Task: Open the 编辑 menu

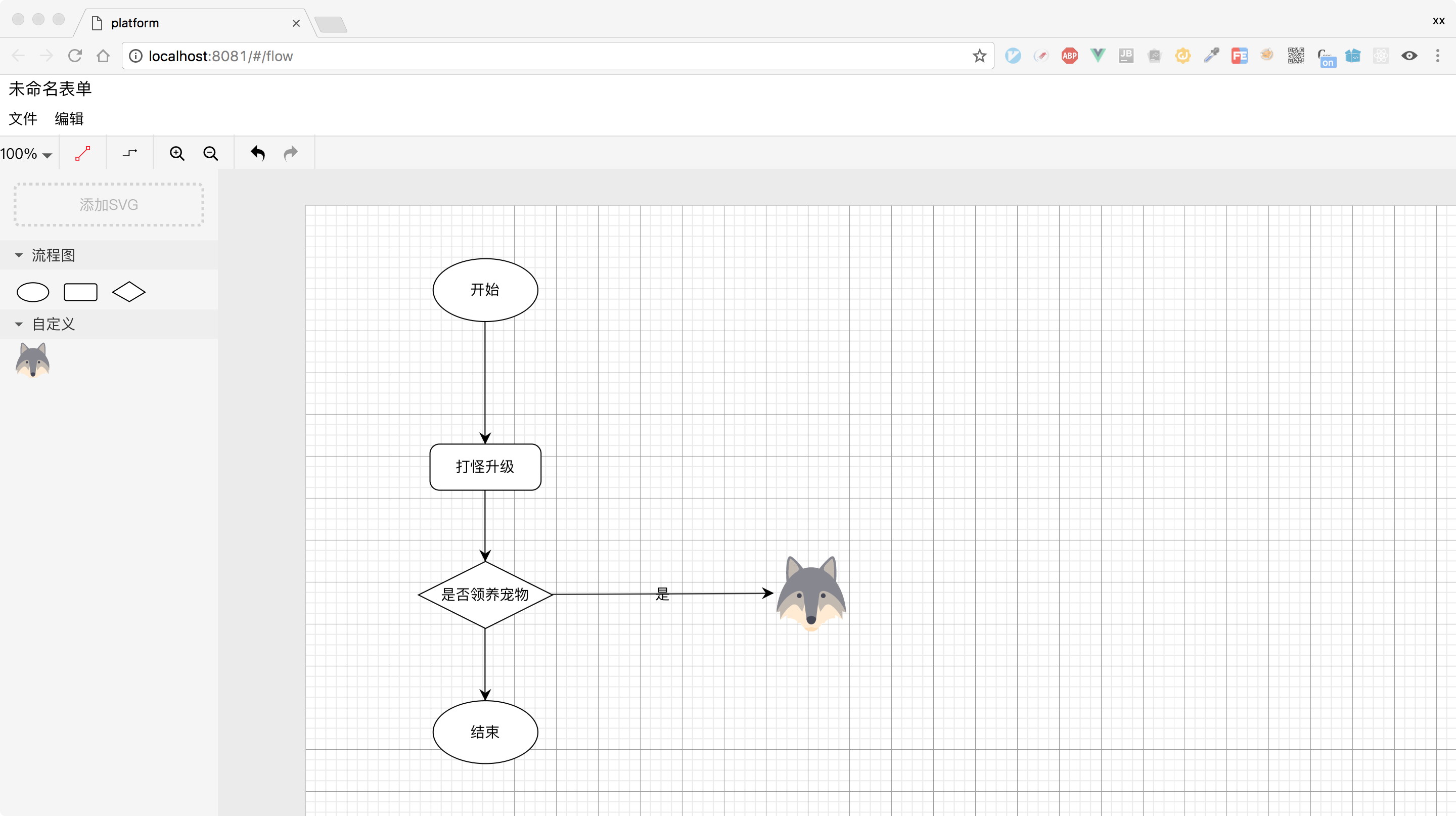Action: point(69,119)
